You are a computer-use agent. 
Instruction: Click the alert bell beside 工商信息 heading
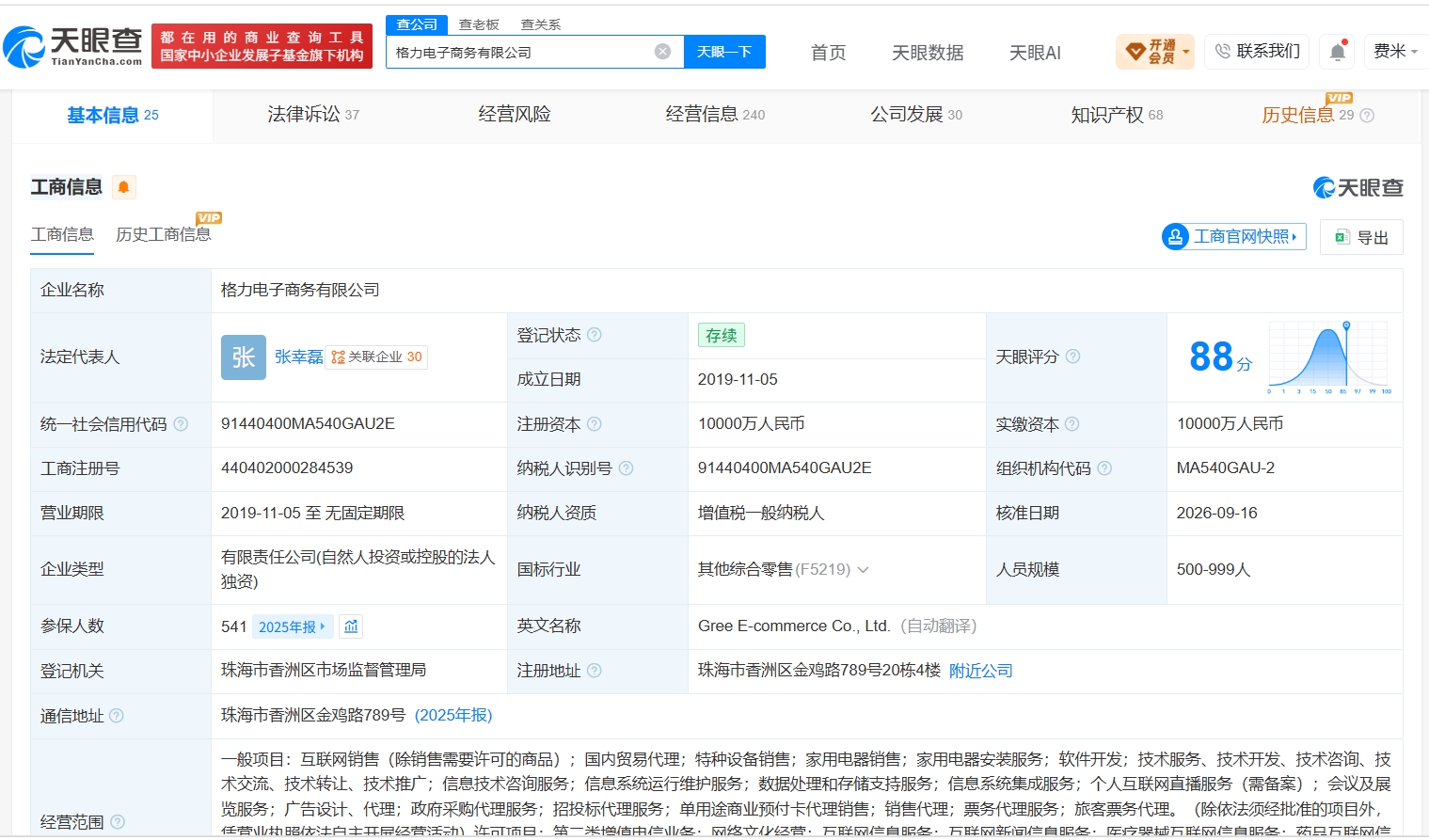click(123, 187)
